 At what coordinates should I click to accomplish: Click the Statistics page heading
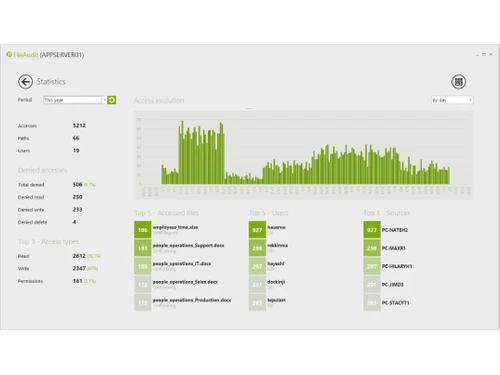(x=51, y=82)
